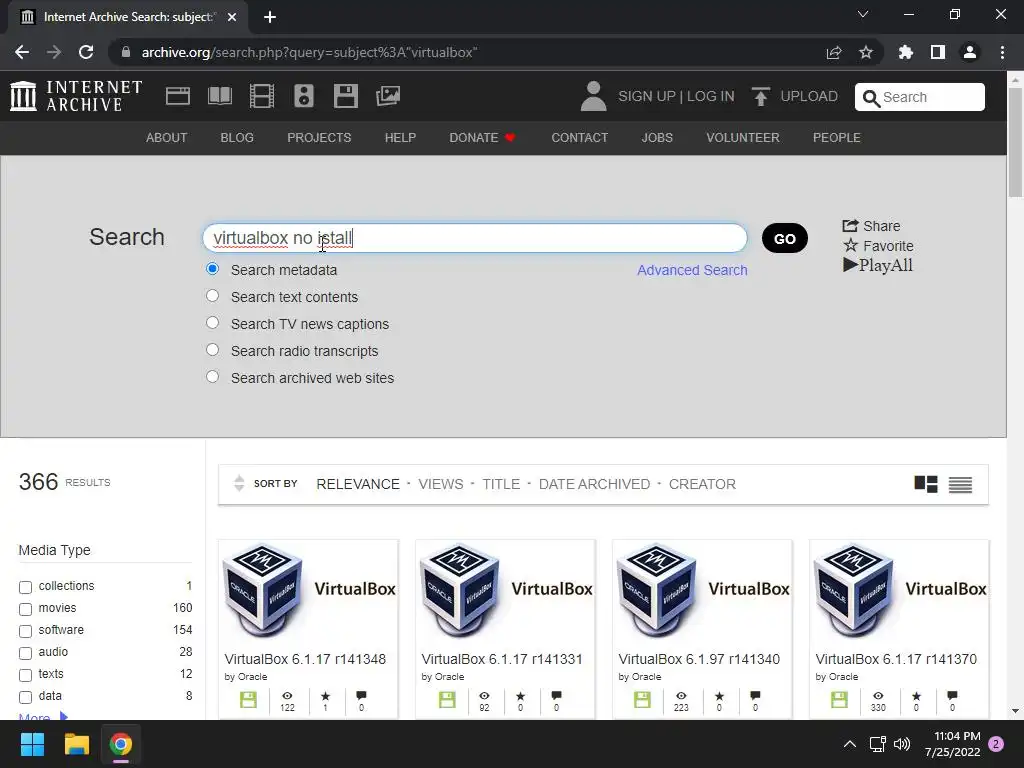Open Chrome three-dot menu
The image size is (1024, 768).
point(1002,52)
